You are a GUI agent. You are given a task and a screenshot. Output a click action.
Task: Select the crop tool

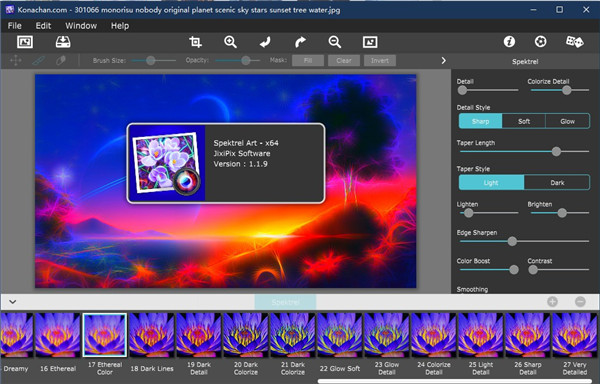click(195, 42)
